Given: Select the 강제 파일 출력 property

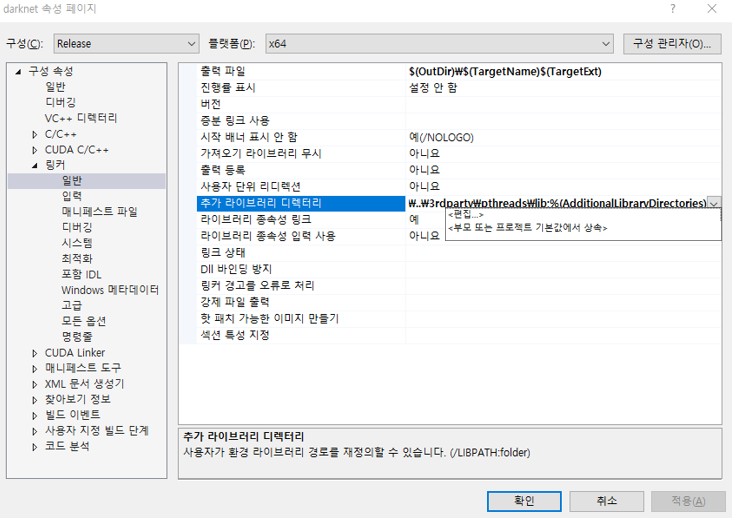Looking at the screenshot, I should pyautogui.click(x=459, y=302).
